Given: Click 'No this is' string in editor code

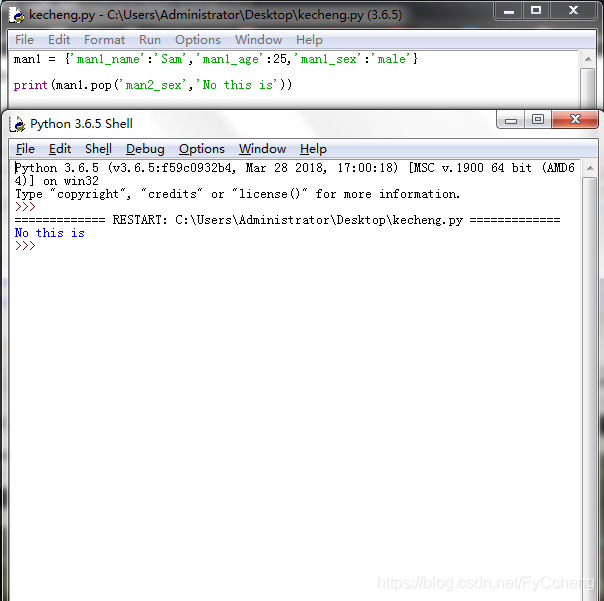Looking at the screenshot, I should tap(238, 85).
